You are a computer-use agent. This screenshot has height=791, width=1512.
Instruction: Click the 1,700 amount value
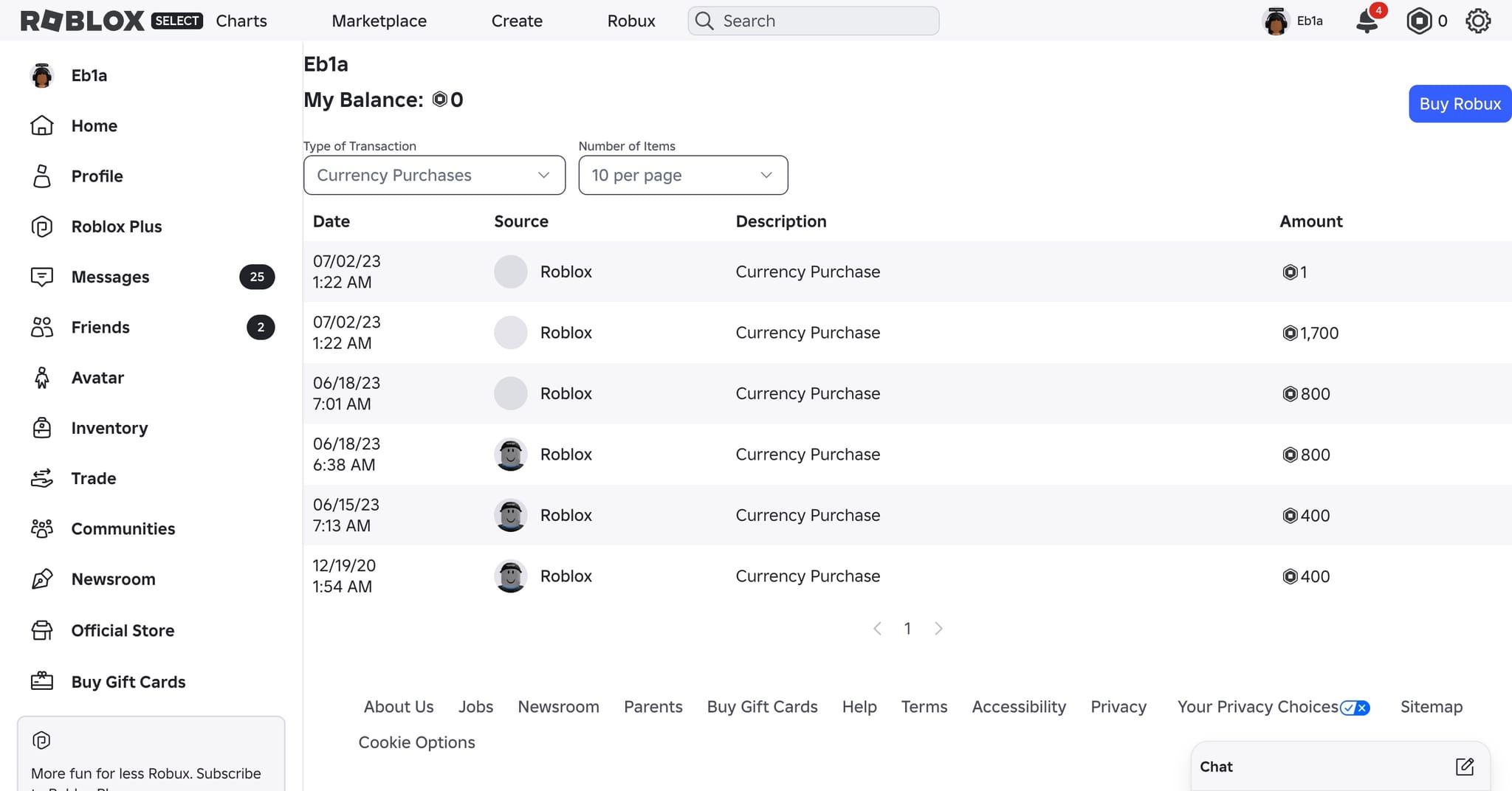point(1319,333)
